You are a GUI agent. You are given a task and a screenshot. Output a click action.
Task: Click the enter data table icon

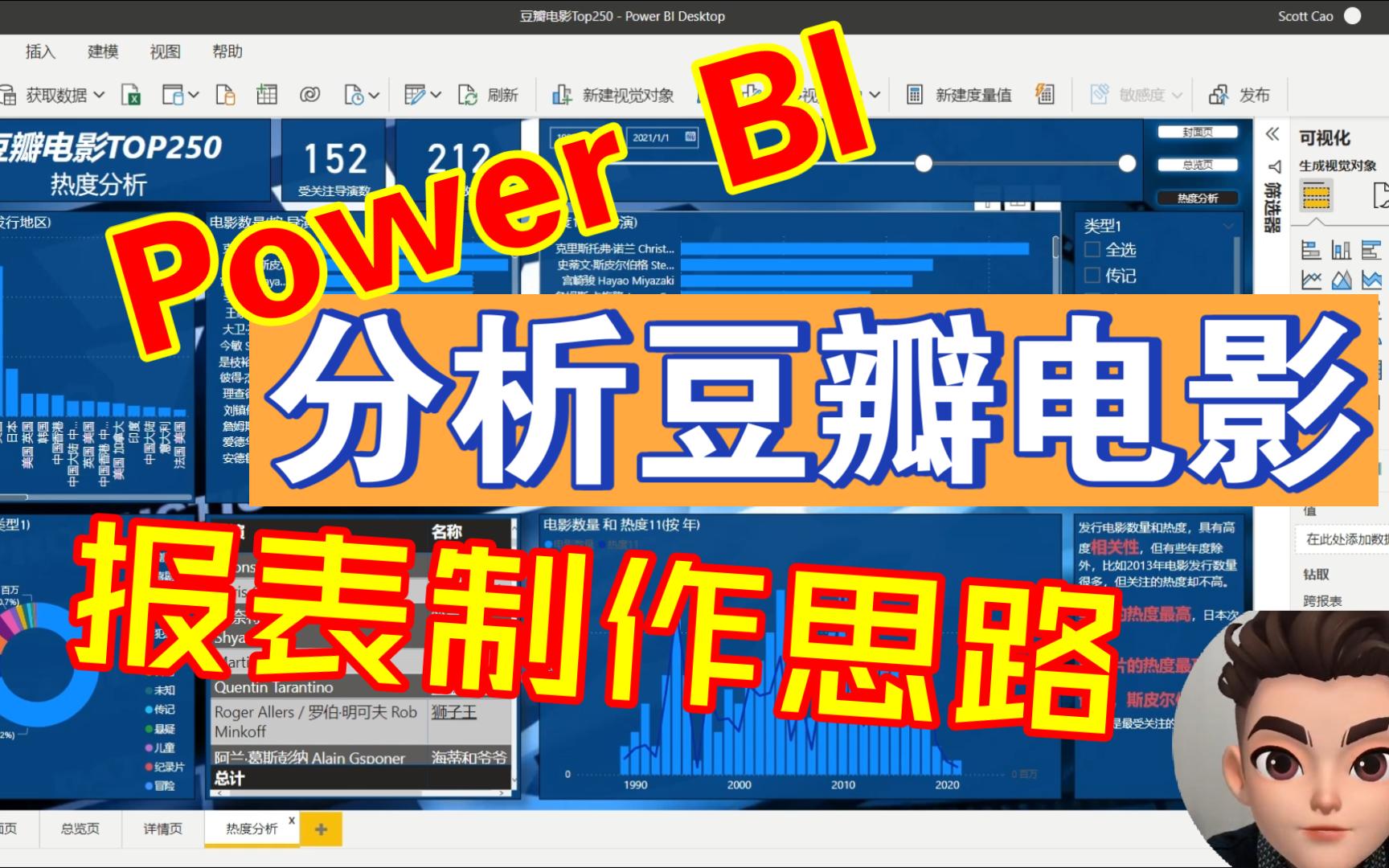tap(267, 95)
